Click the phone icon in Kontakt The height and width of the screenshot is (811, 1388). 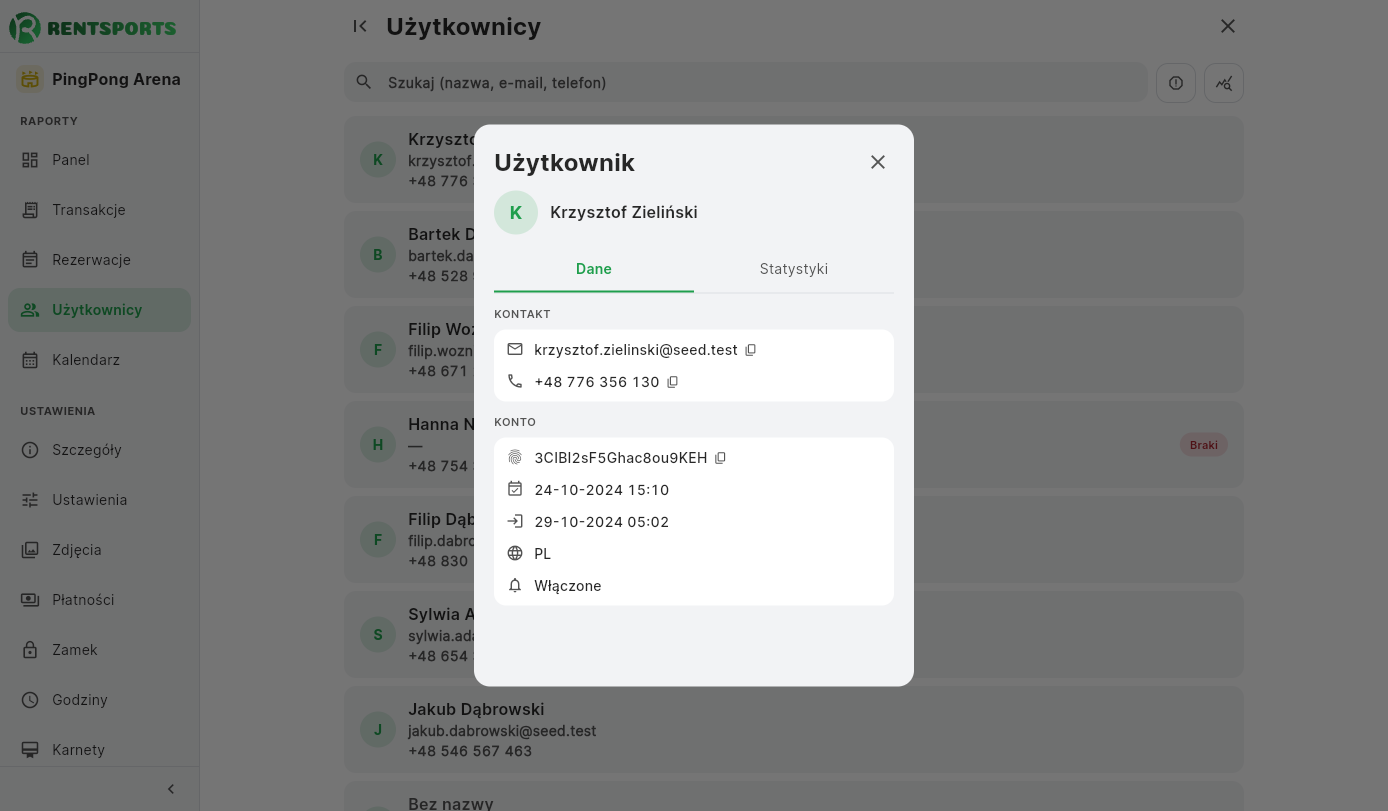(x=515, y=381)
